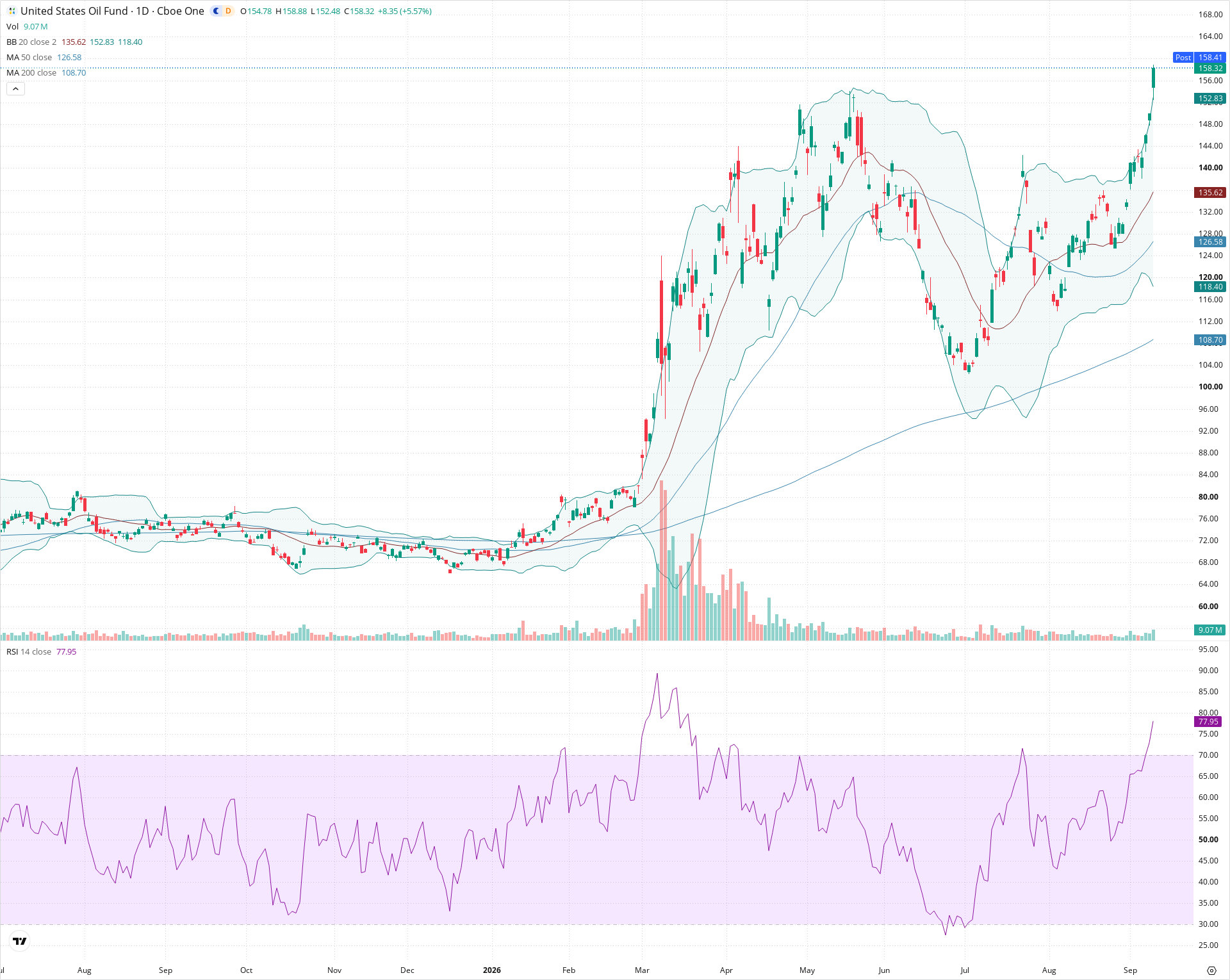Viewport: 1230px width, 980px height.
Task: Click the 2026 year marker on time axis
Action: [x=492, y=970]
